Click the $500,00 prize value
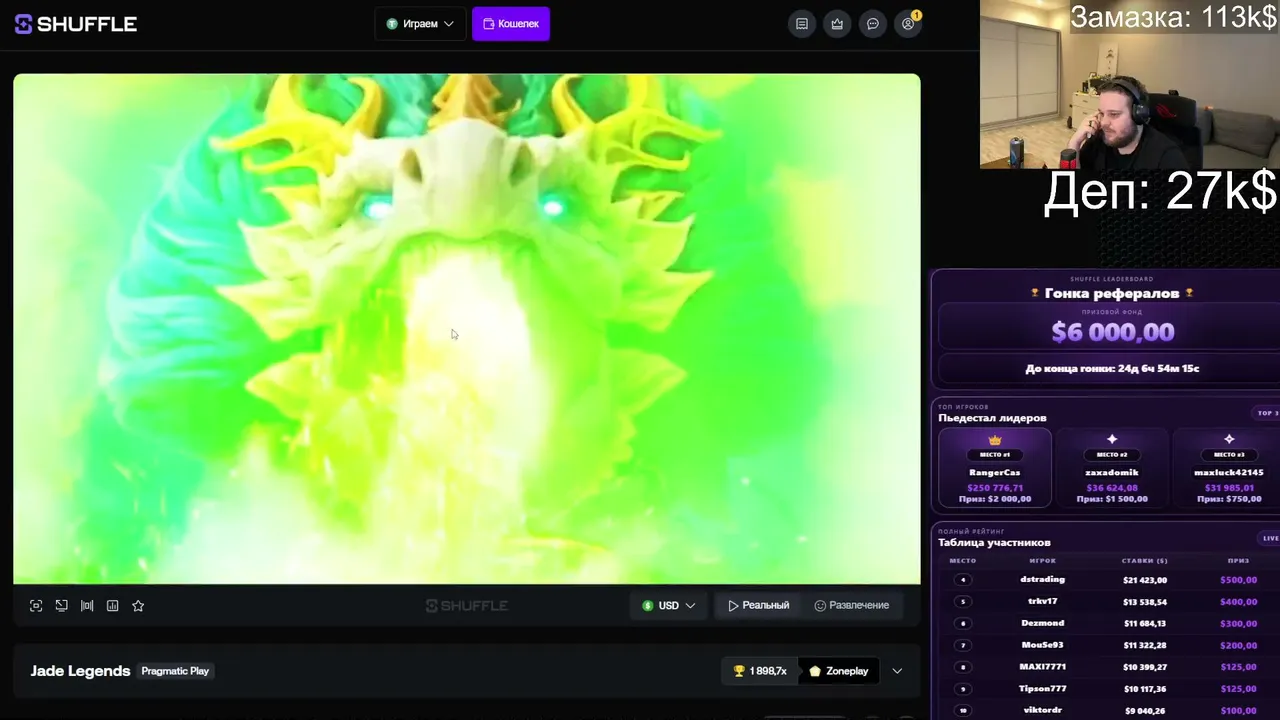The width and height of the screenshot is (1280, 720). 1239,580
